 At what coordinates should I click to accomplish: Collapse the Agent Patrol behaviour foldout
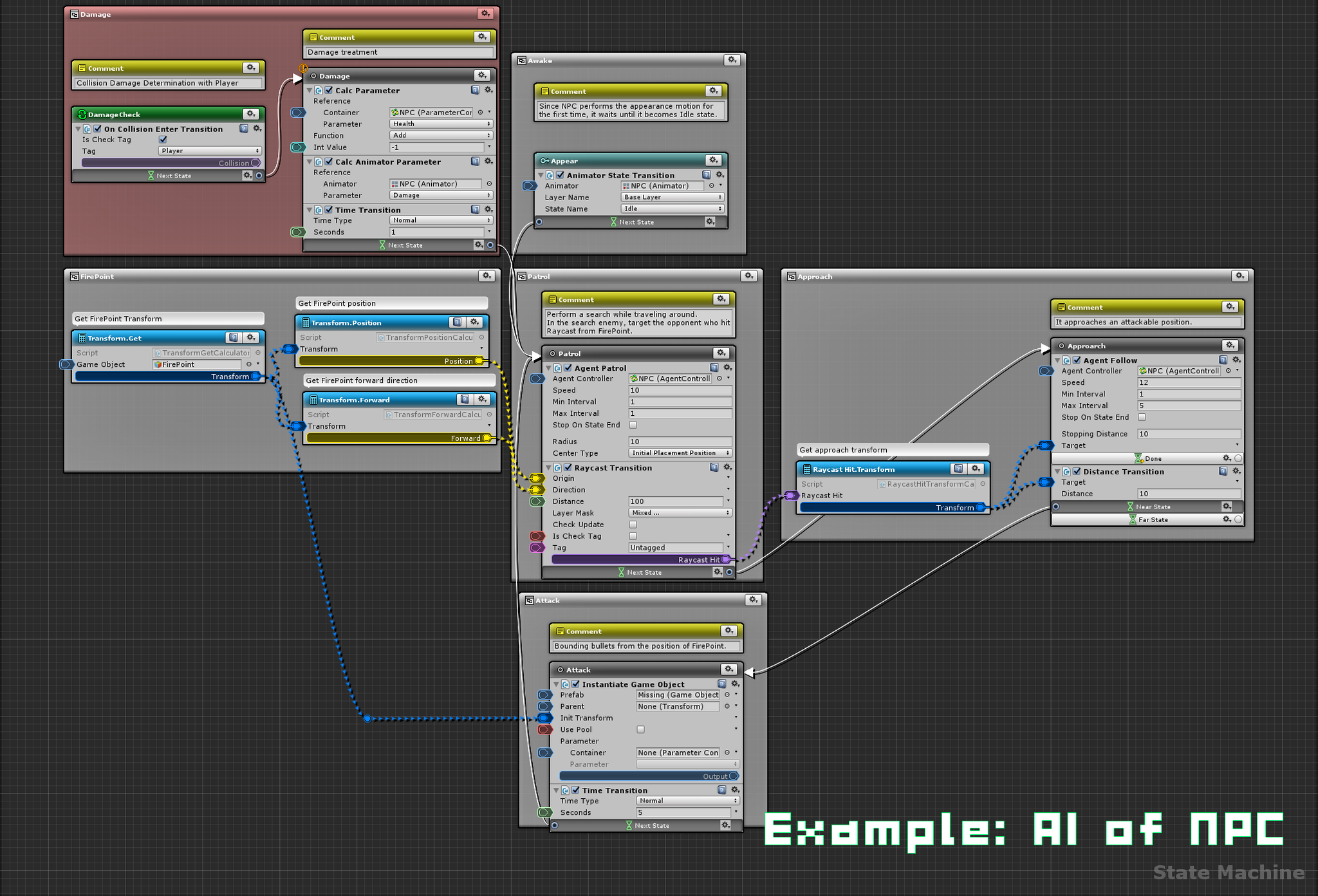(548, 368)
